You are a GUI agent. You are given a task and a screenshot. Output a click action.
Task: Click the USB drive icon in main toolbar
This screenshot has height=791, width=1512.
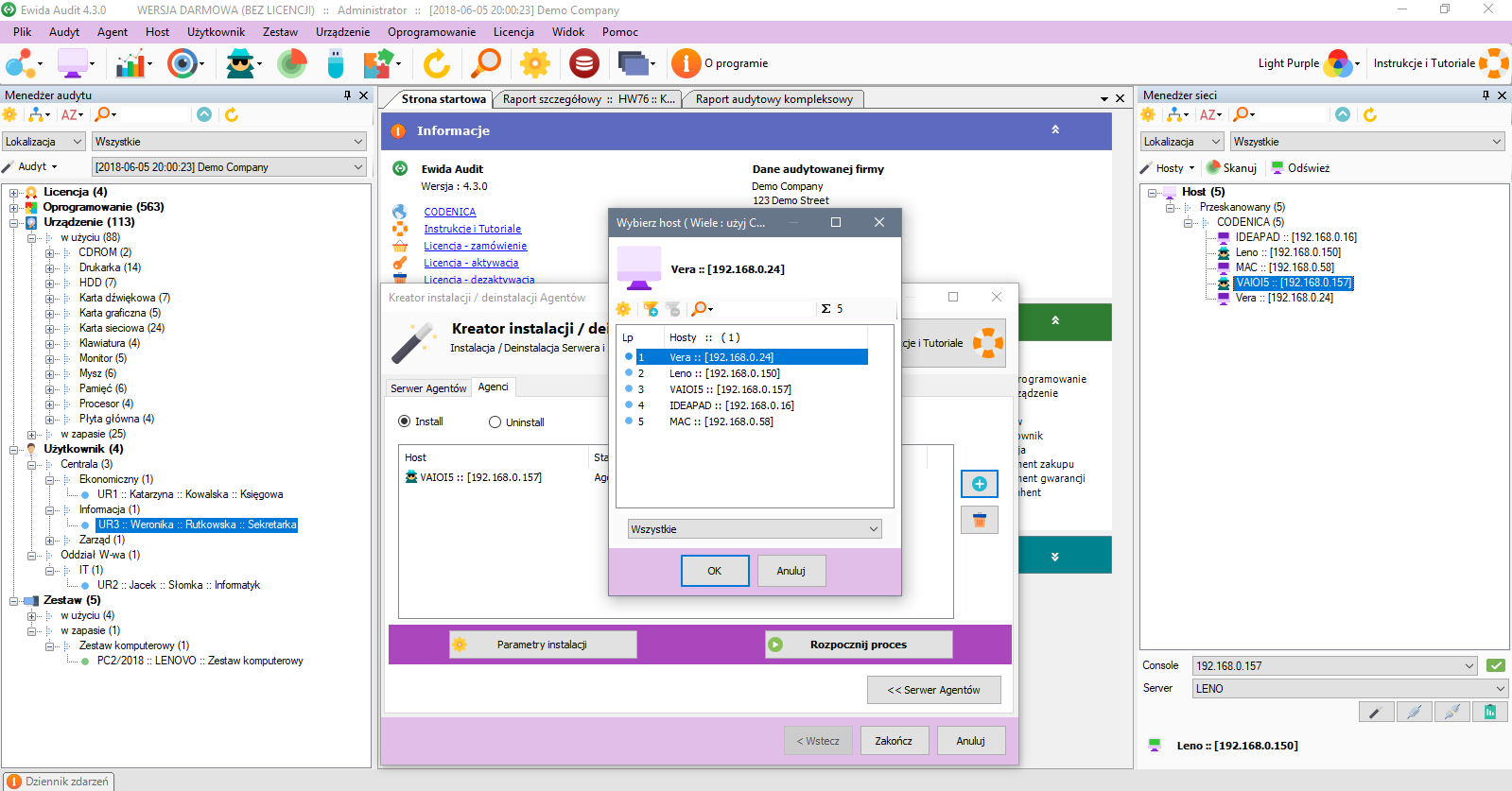(x=336, y=64)
